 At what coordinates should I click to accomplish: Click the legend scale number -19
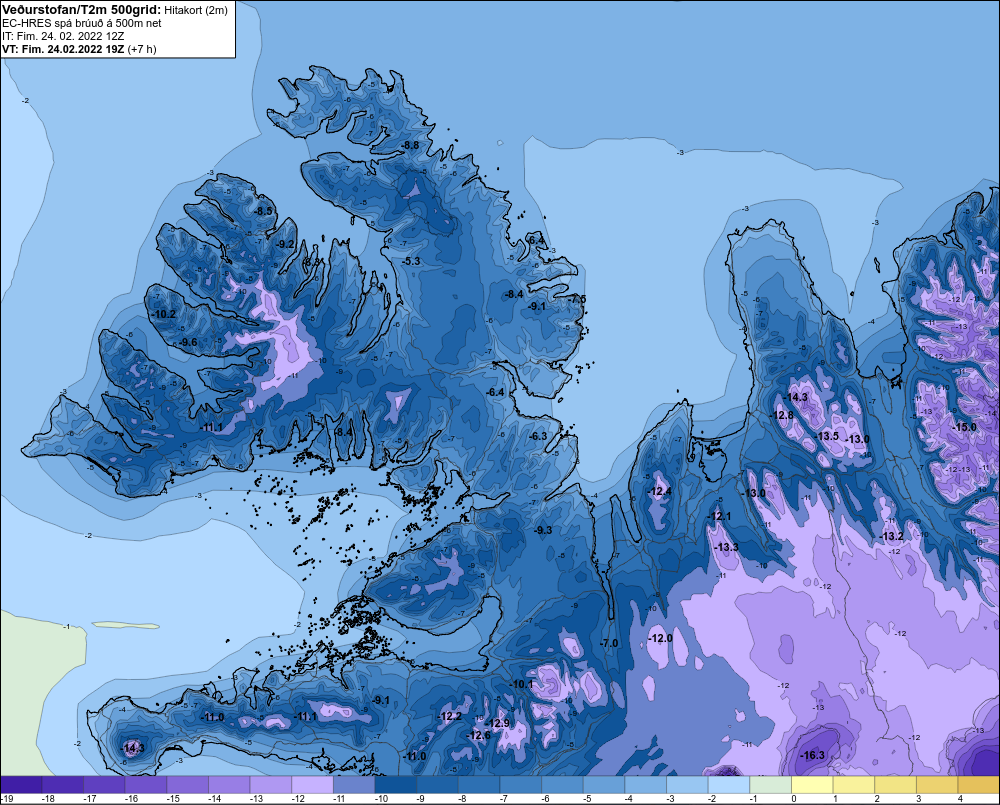click(8, 799)
